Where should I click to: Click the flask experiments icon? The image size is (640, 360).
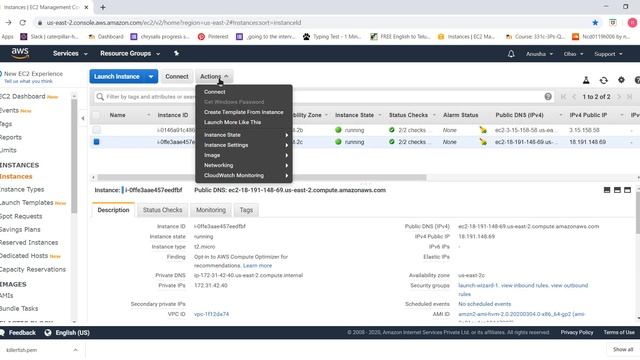[x=586, y=80]
